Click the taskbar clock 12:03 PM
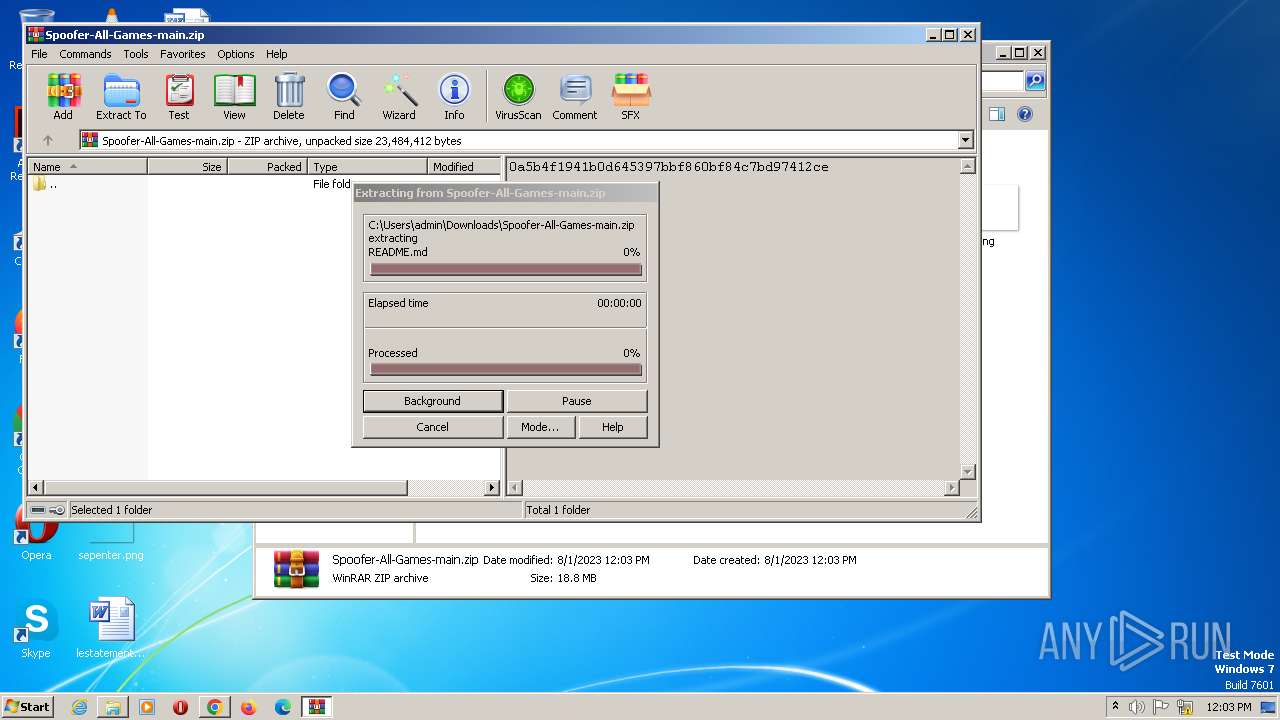This screenshot has width=1280, height=720. coord(1228,707)
